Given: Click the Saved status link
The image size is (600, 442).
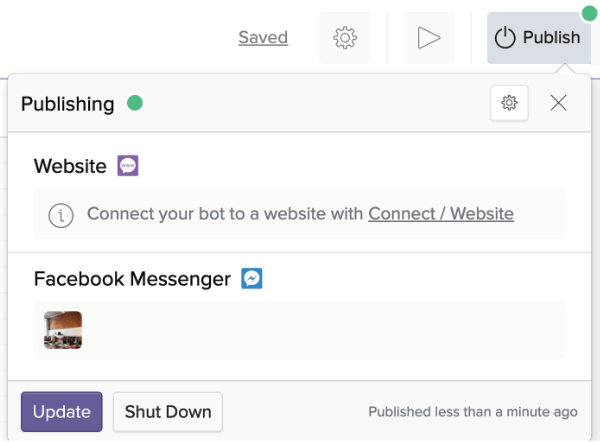Looking at the screenshot, I should point(263,38).
